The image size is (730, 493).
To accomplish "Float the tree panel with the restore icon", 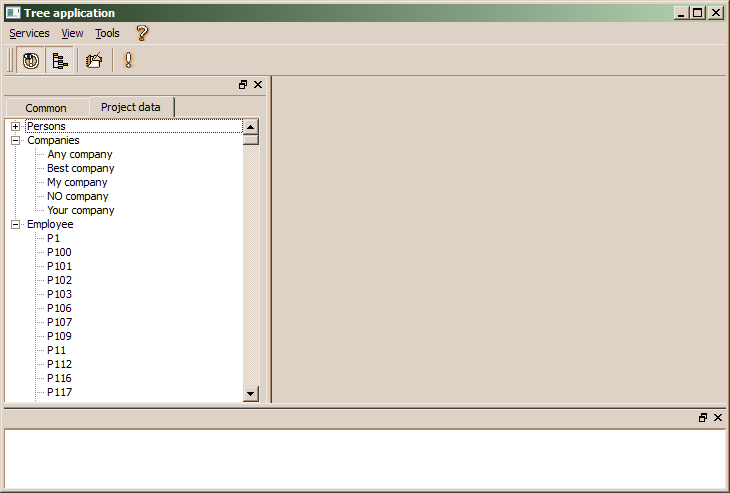I will point(243,85).
